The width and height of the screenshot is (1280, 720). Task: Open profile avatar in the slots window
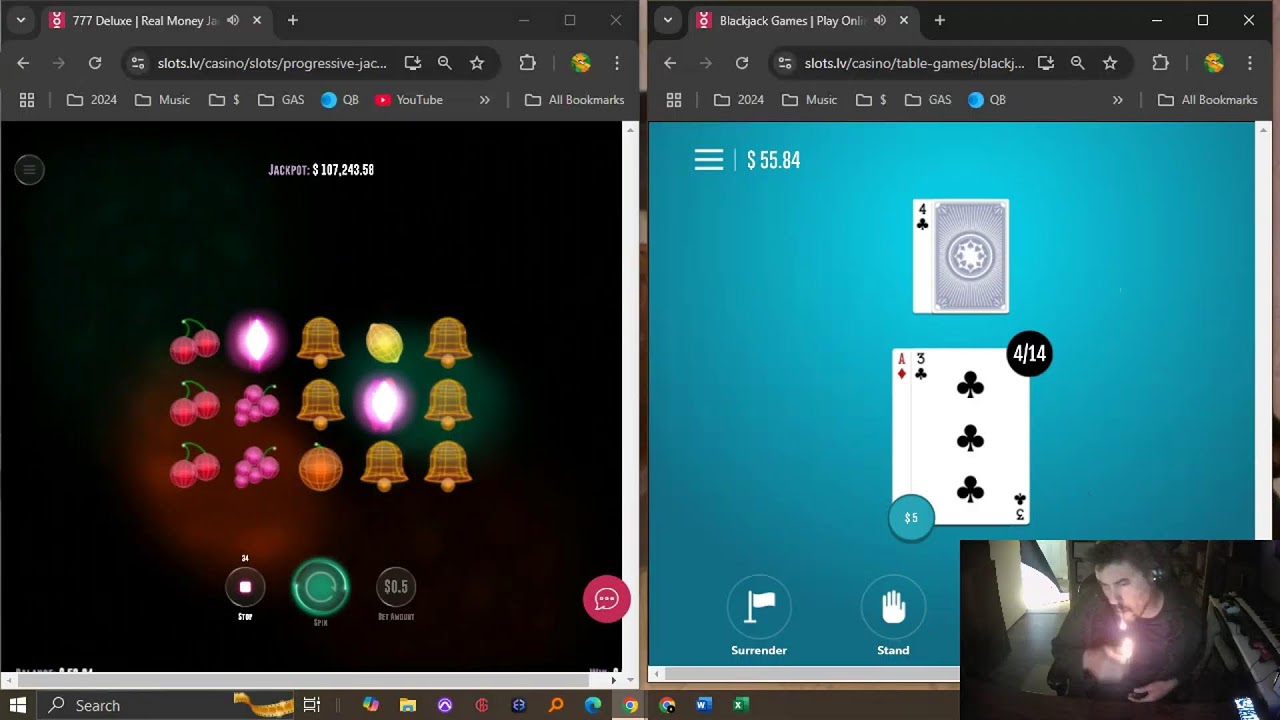click(x=580, y=63)
